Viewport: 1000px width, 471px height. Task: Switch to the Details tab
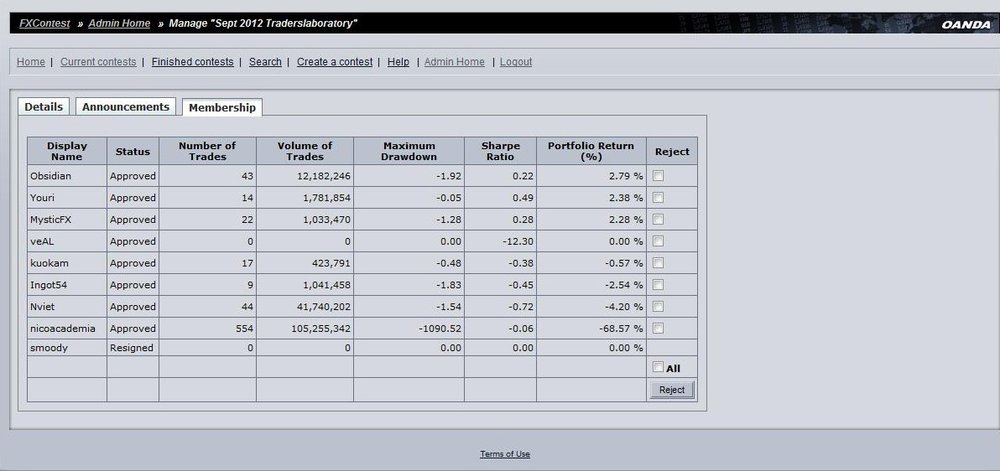[43, 106]
